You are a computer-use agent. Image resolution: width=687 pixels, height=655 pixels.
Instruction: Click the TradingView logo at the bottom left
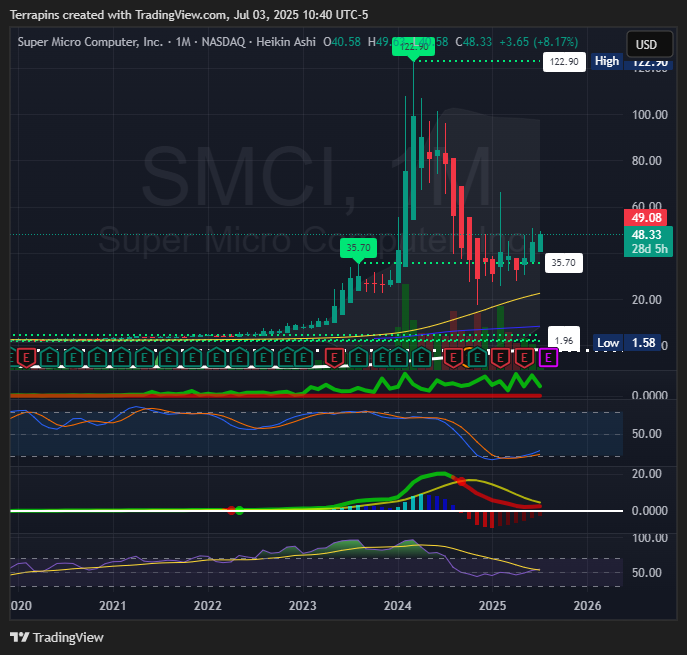coord(57,637)
